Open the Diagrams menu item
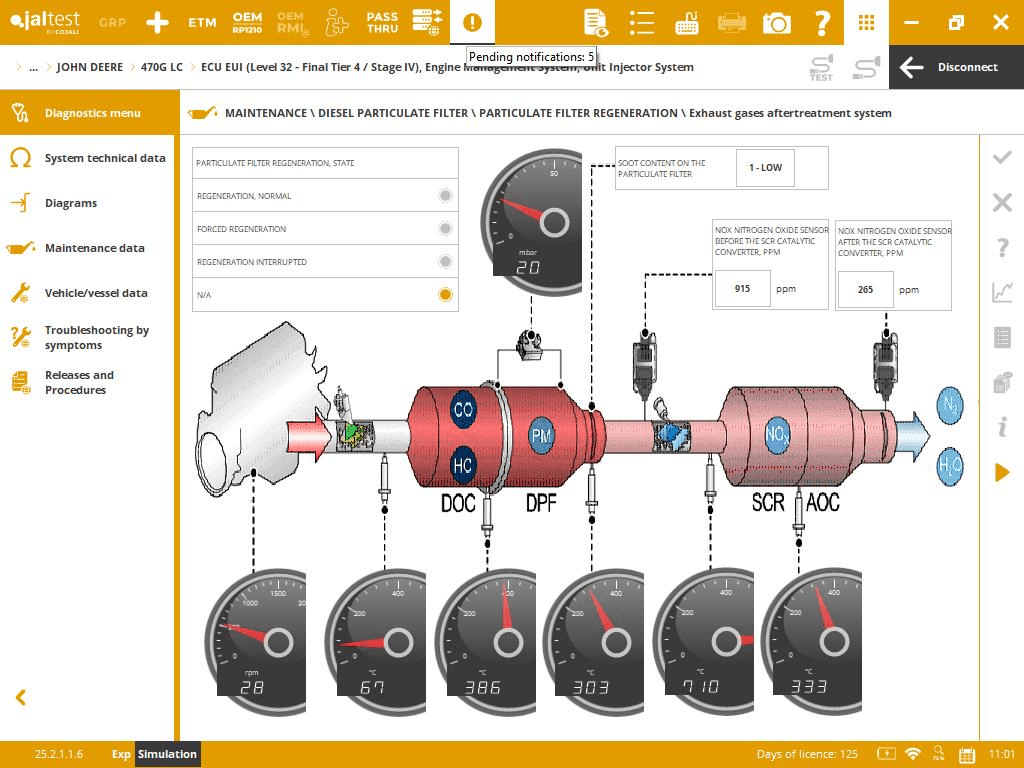 click(71, 203)
